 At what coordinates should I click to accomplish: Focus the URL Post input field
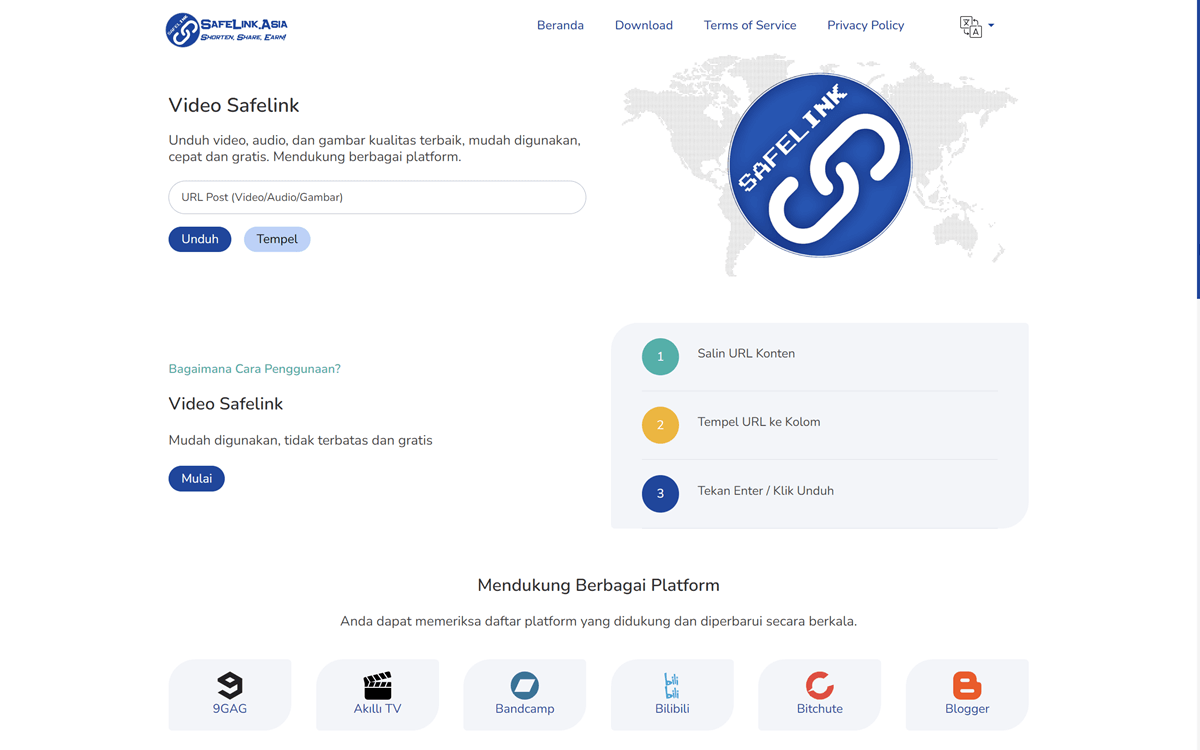(377, 197)
